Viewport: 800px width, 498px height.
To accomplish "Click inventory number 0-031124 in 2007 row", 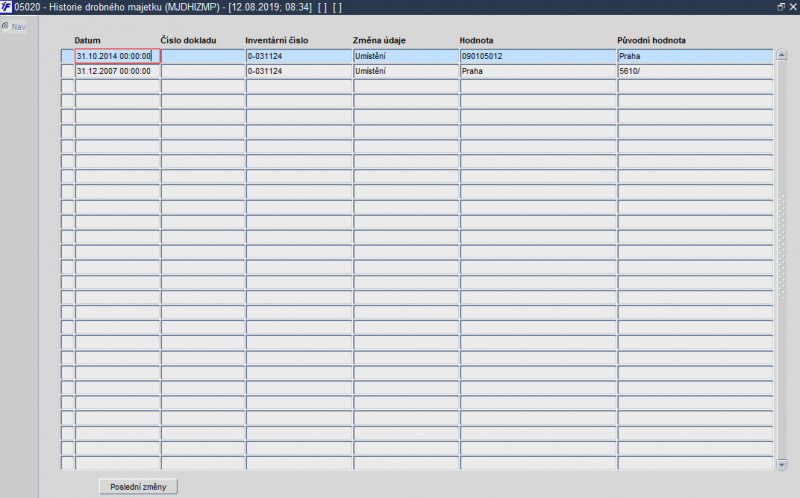I will click(x=299, y=71).
